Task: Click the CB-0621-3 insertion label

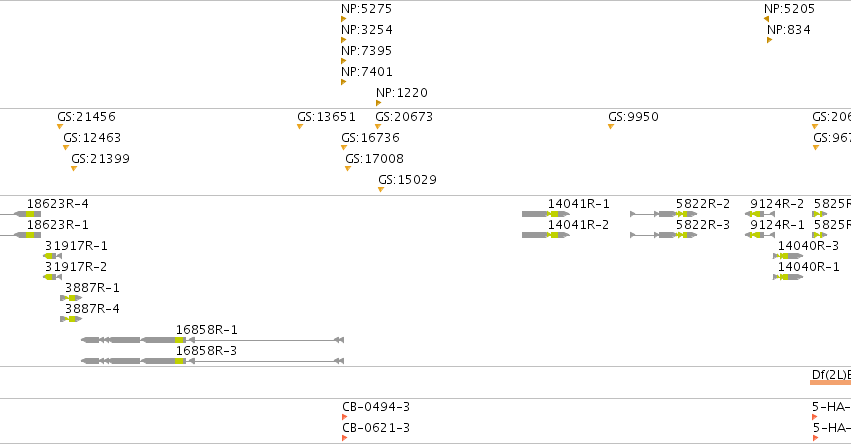Action: click(x=376, y=428)
